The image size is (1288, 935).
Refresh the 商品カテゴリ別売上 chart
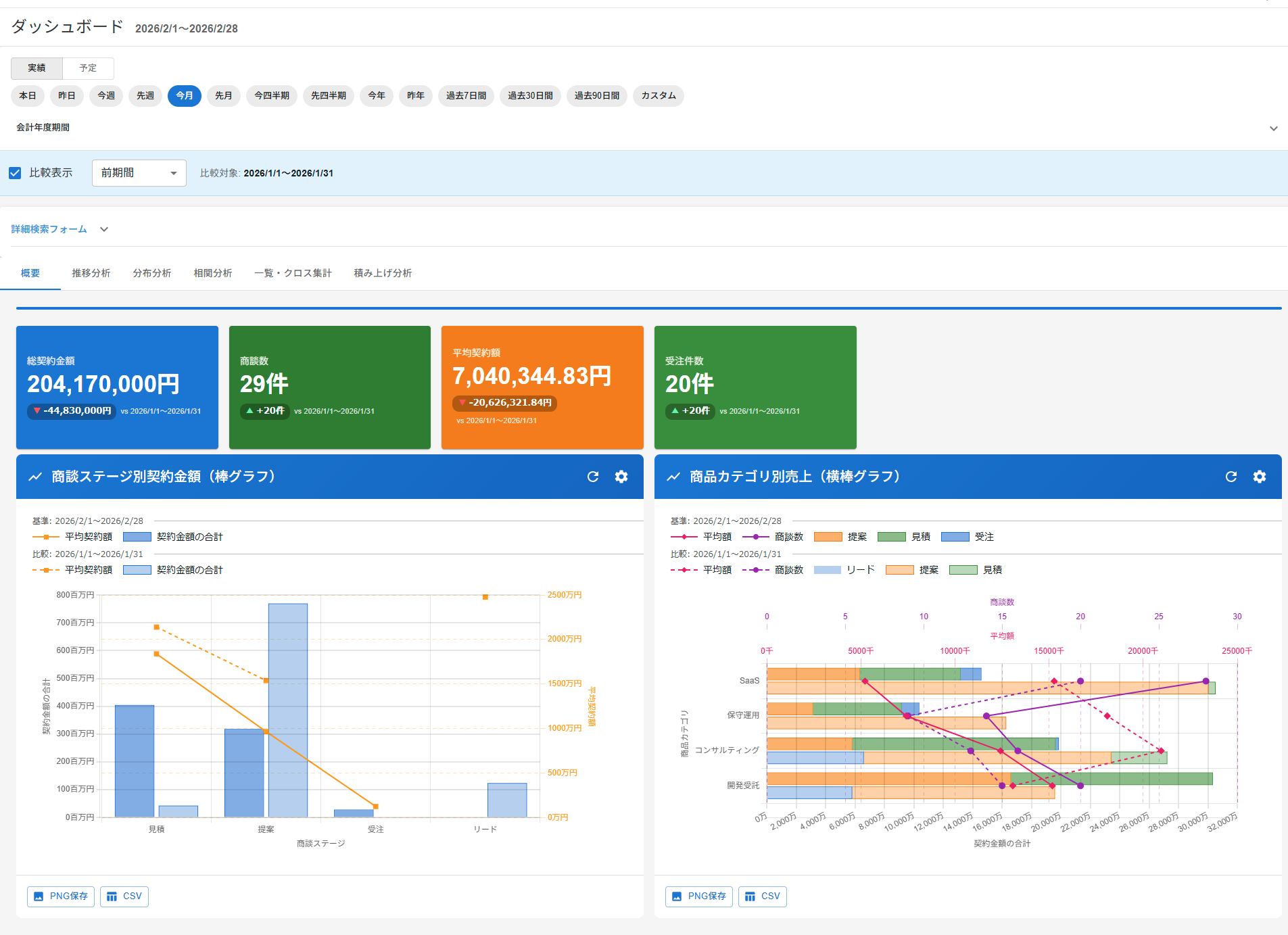point(1231,477)
